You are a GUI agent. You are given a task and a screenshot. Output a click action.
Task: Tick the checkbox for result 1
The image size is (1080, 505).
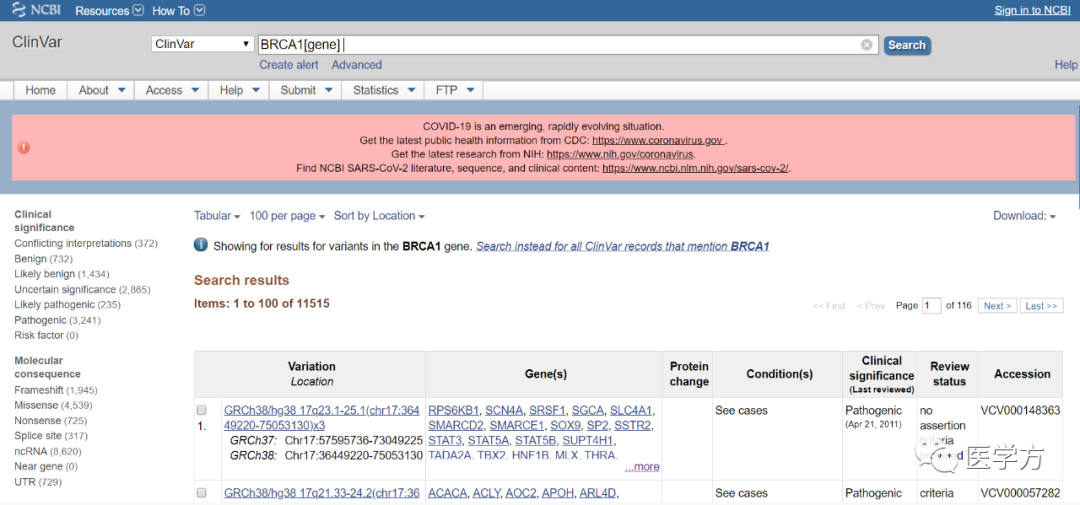click(202, 410)
